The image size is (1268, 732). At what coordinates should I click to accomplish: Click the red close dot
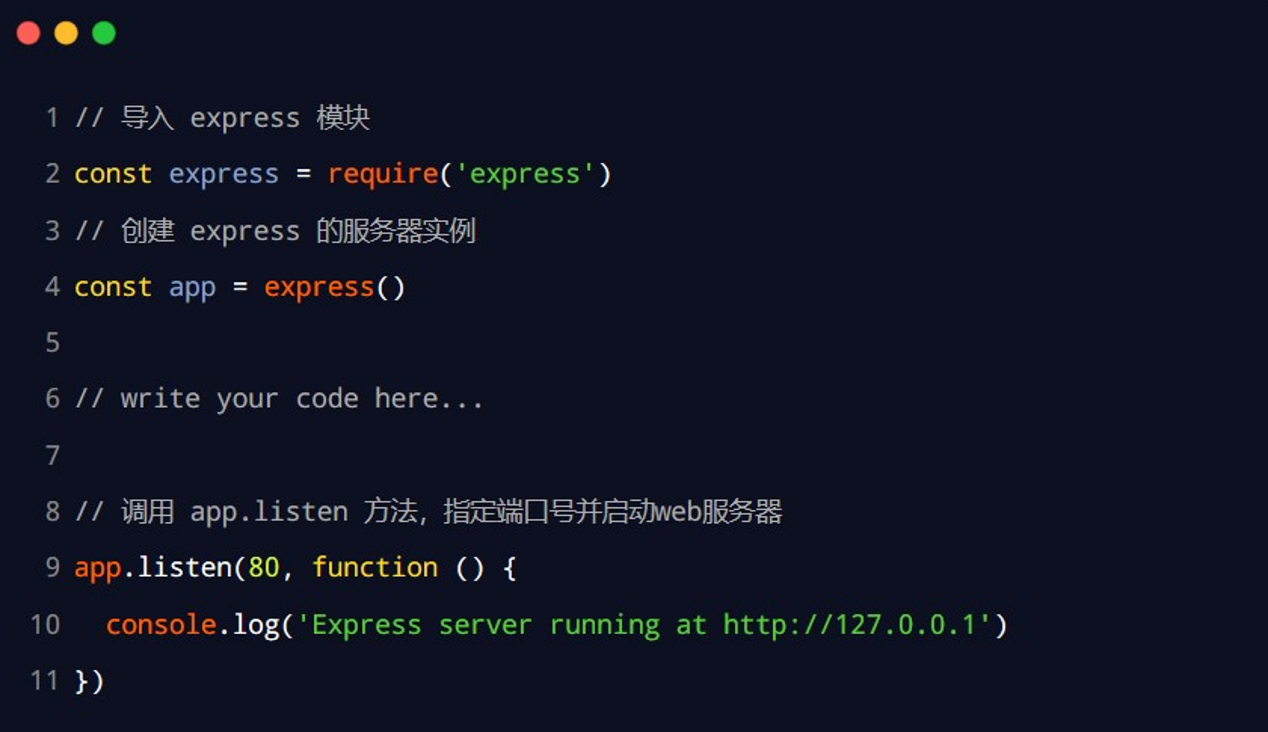28,33
